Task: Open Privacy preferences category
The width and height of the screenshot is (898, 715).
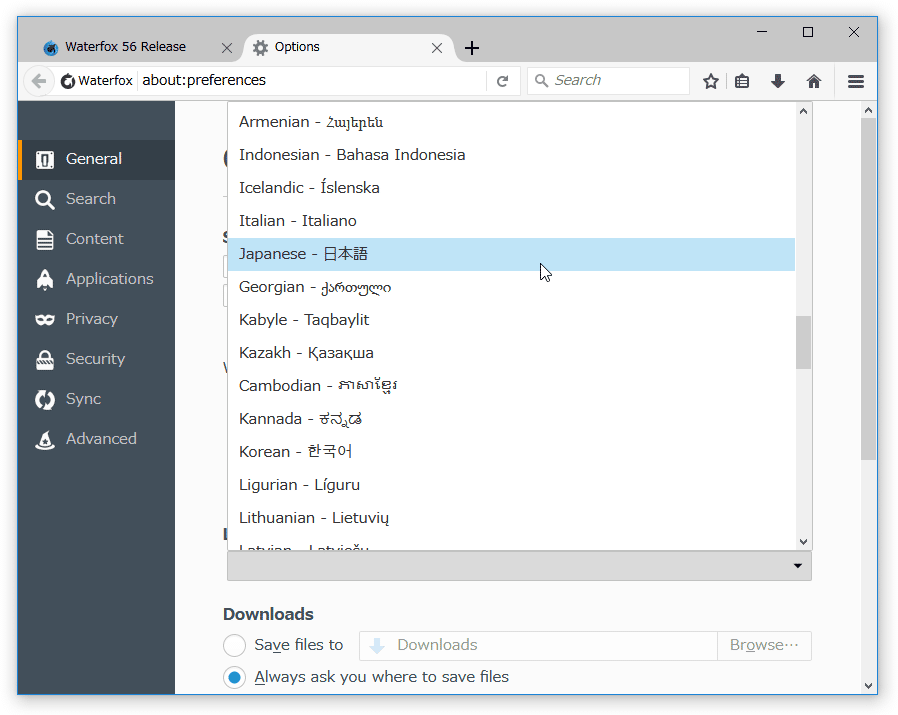Action: 96,319
